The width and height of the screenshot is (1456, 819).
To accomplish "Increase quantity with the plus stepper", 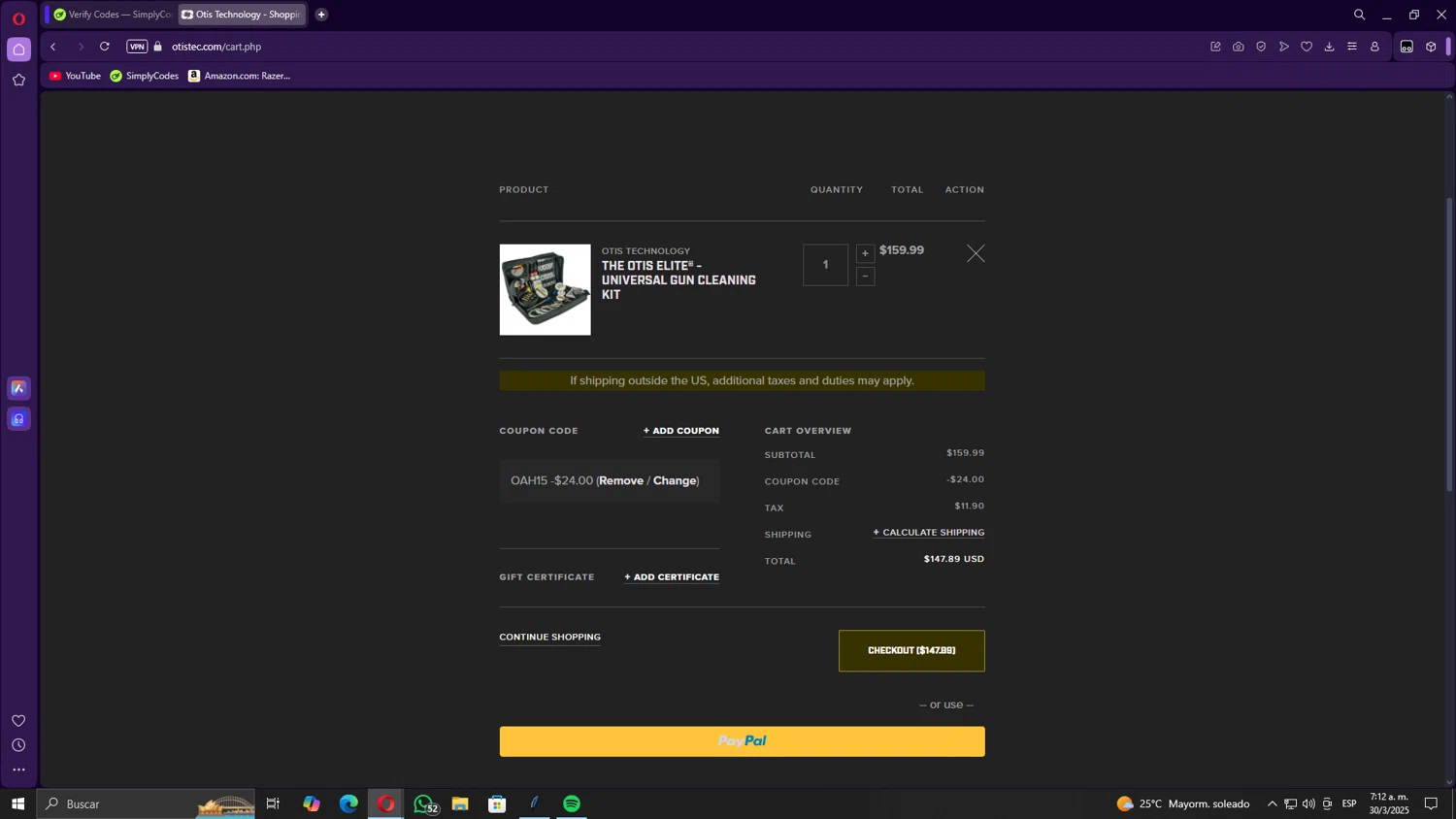I will pos(865,254).
